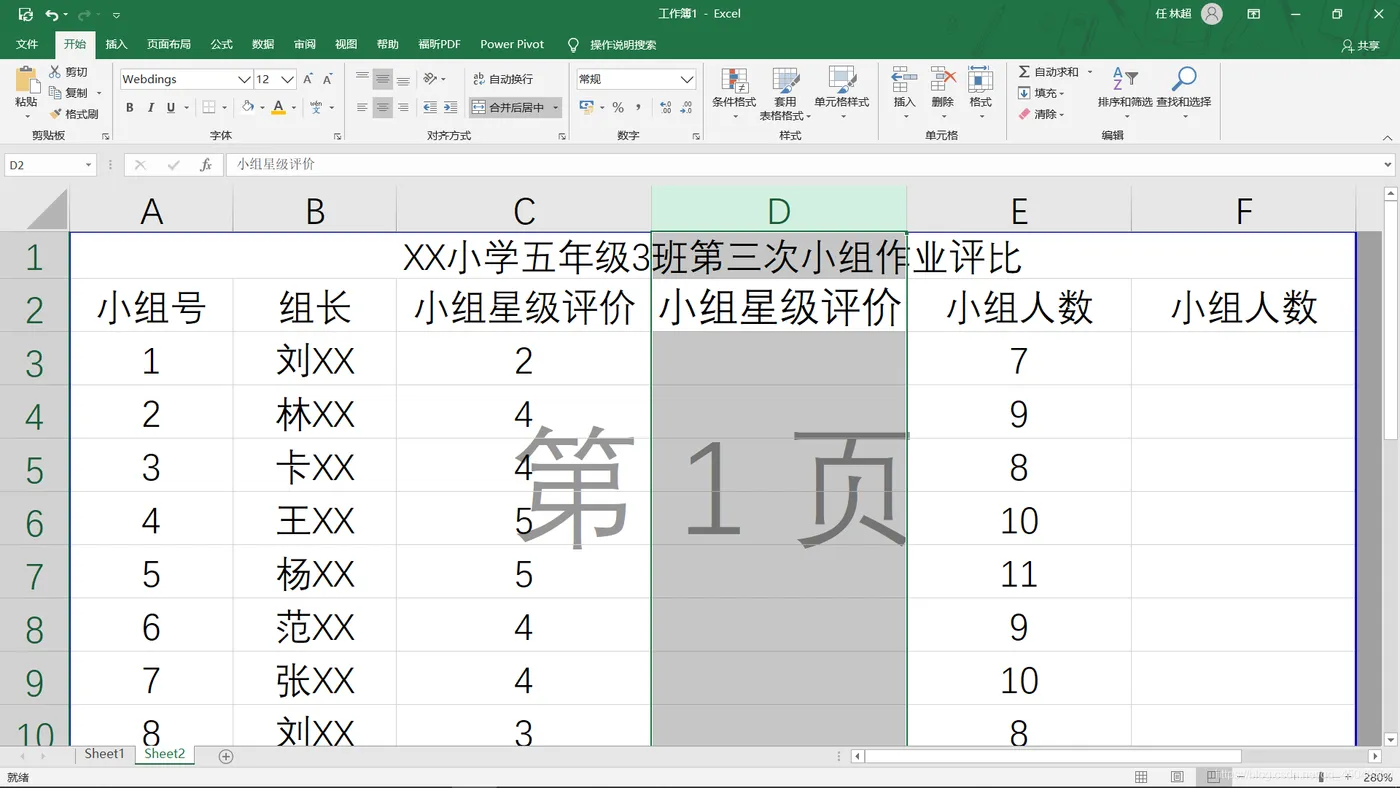1400x788 pixels.
Task: Click the Insert cells (插入) icon
Action: pos(904,81)
